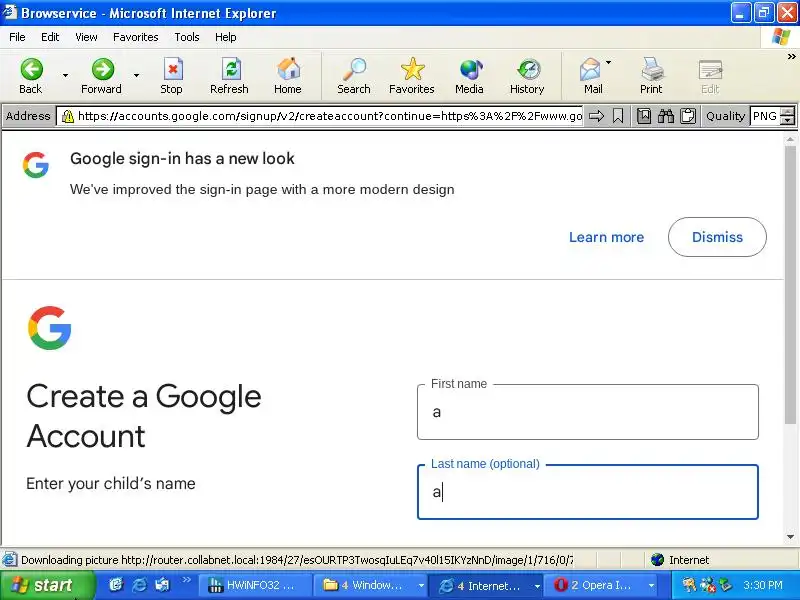The height and width of the screenshot is (600, 800).
Task: Click the keys tray icon
Action: pos(689,585)
